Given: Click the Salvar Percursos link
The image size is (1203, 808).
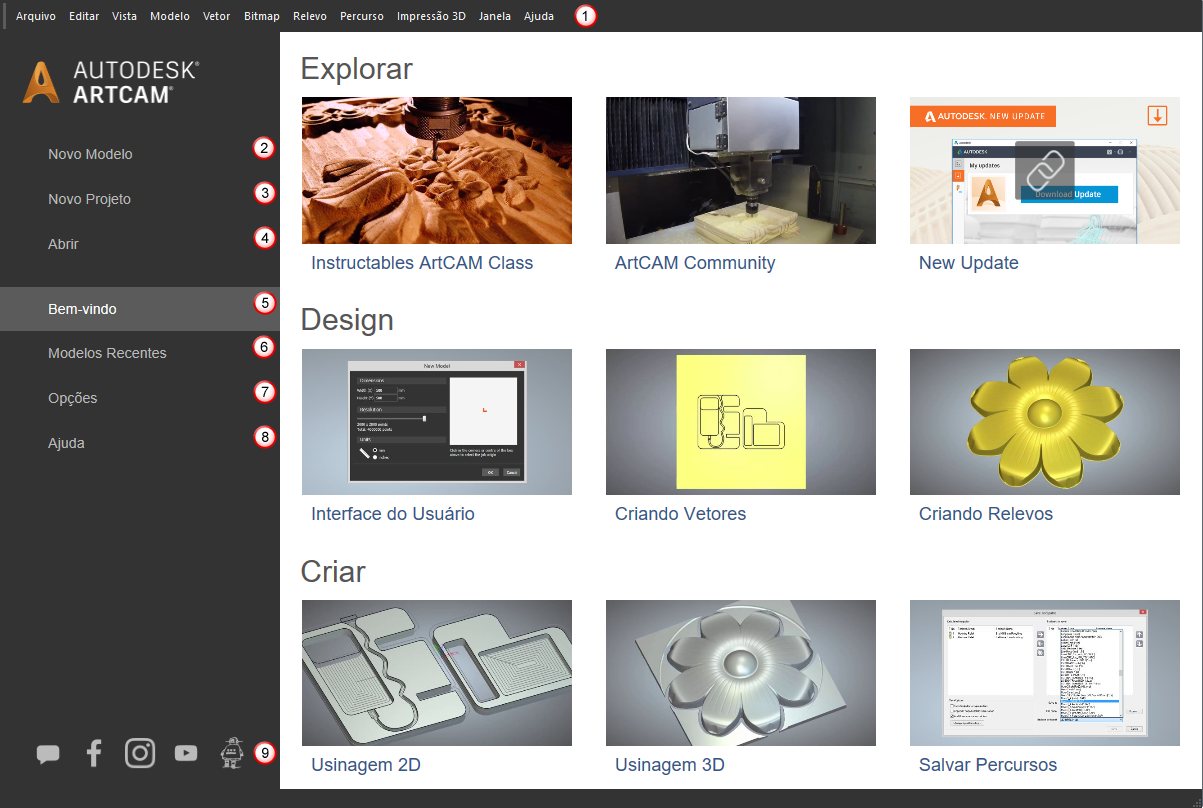Looking at the screenshot, I should pos(988,765).
